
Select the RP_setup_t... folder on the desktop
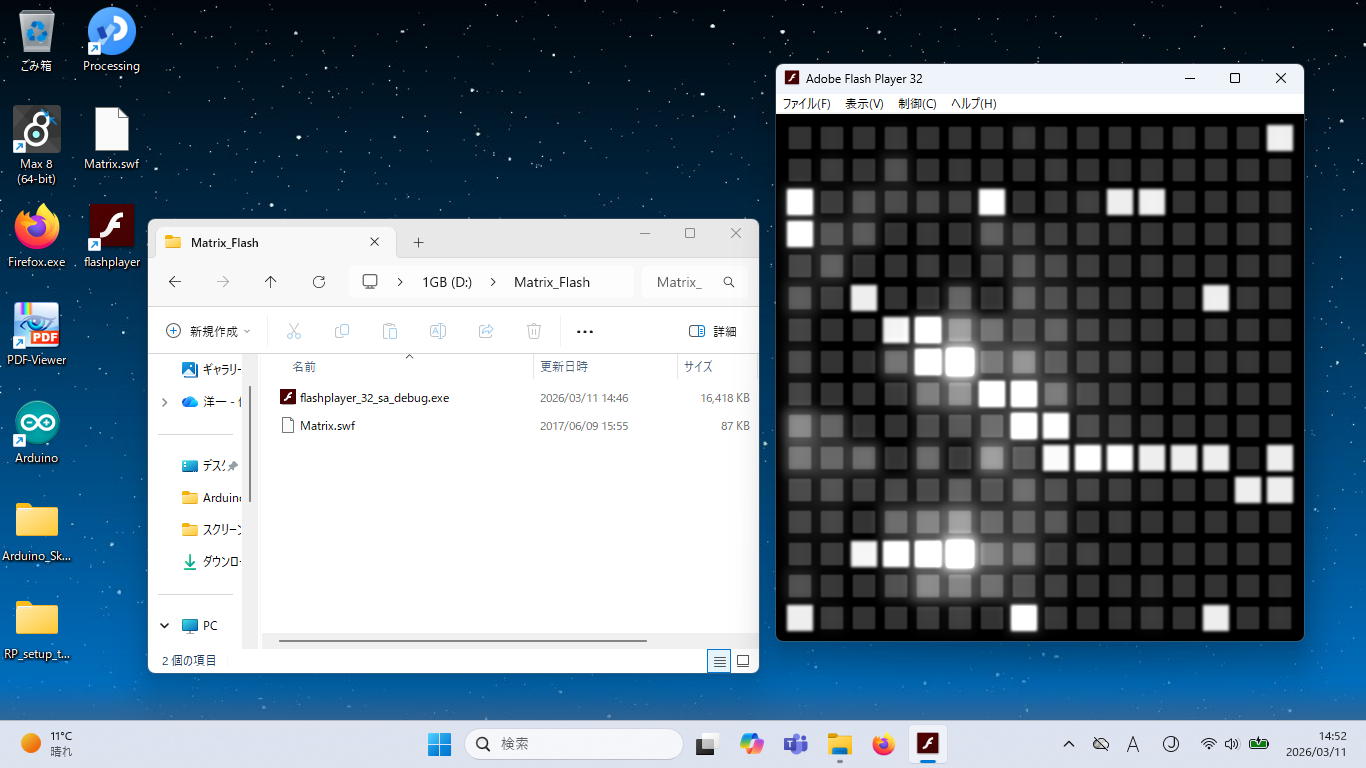[x=37, y=629]
